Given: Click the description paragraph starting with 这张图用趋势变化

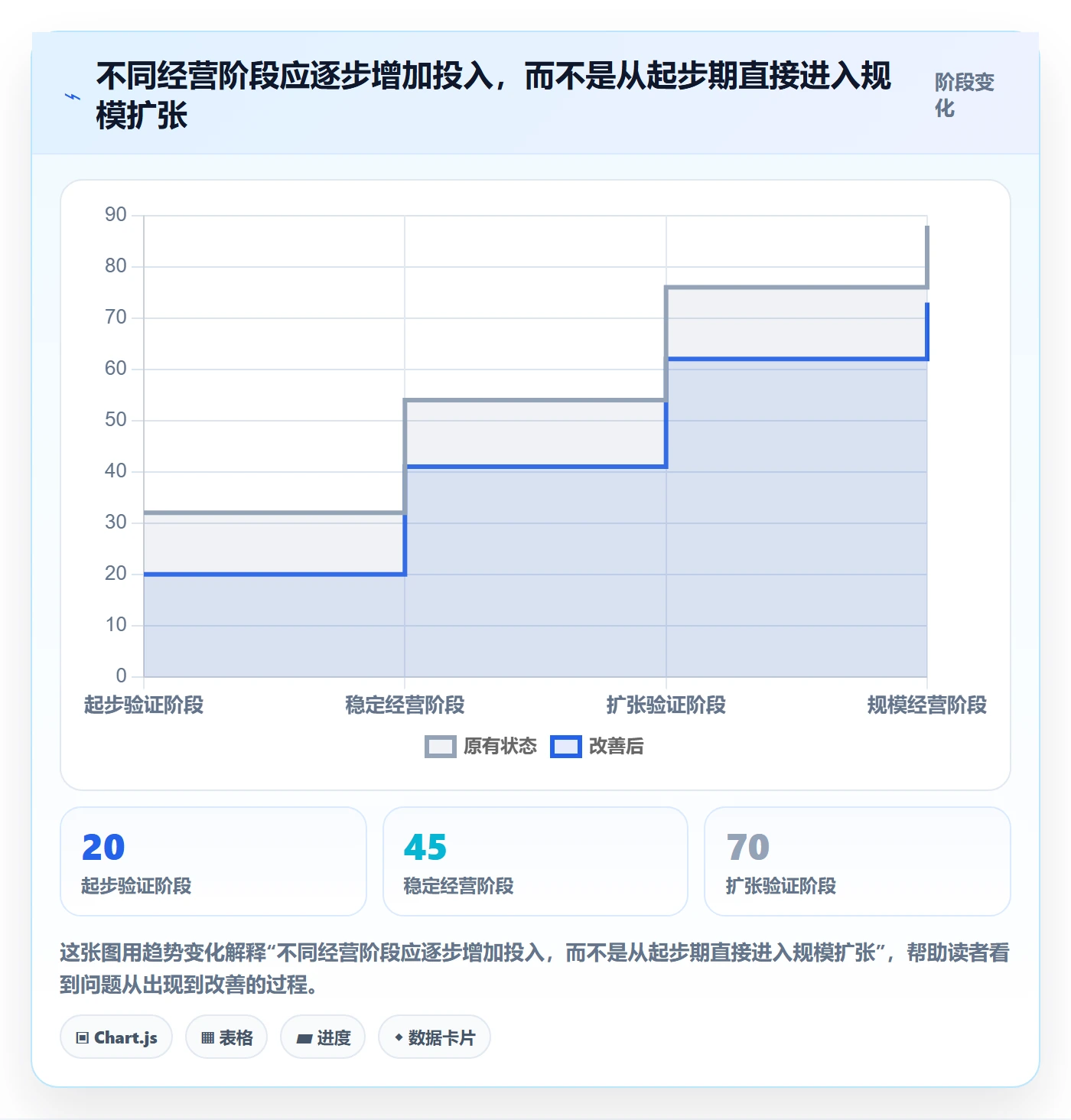Looking at the screenshot, I should [535, 969].
